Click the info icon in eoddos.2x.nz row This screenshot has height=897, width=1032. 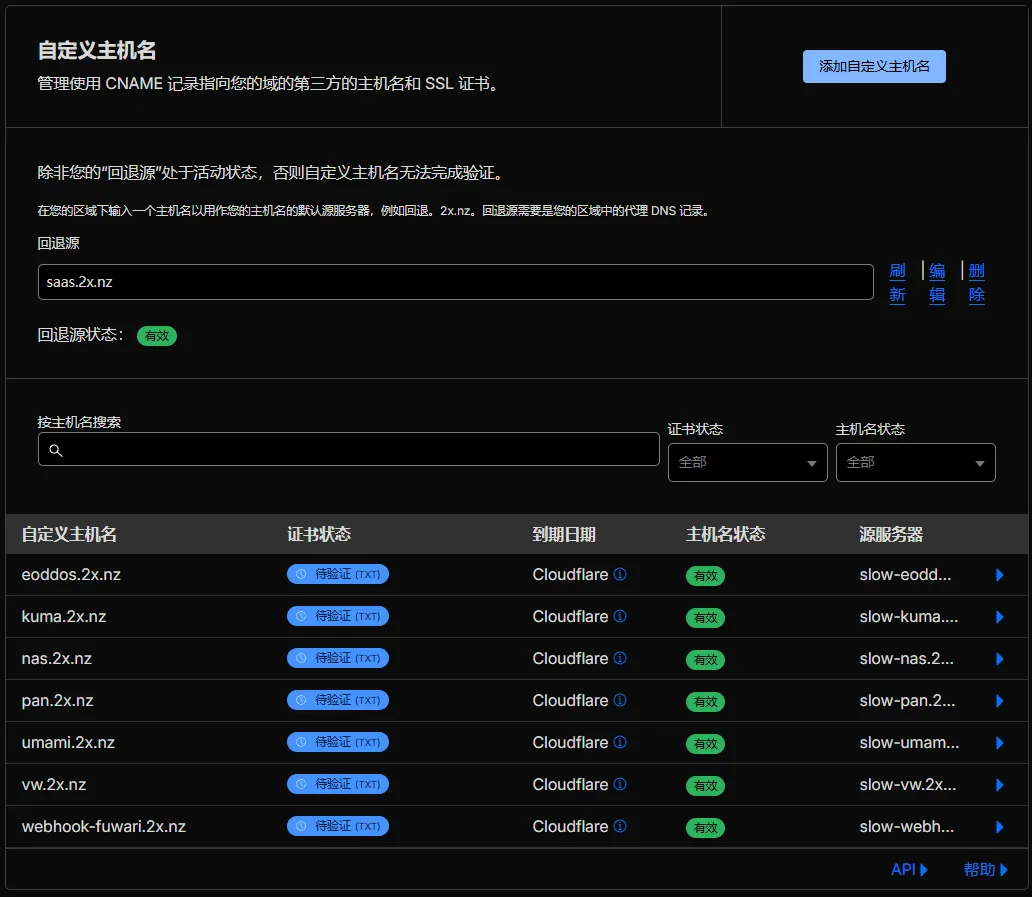coord(620,575)
